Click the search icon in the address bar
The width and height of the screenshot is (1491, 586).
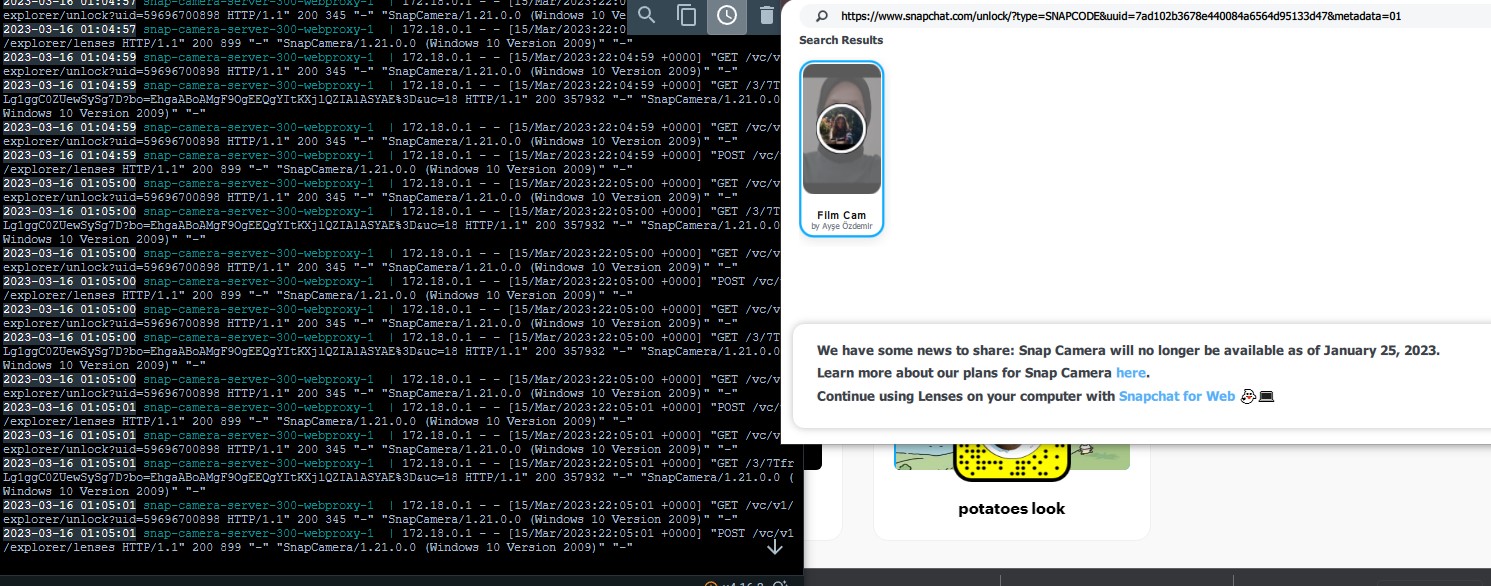point(820,17)
